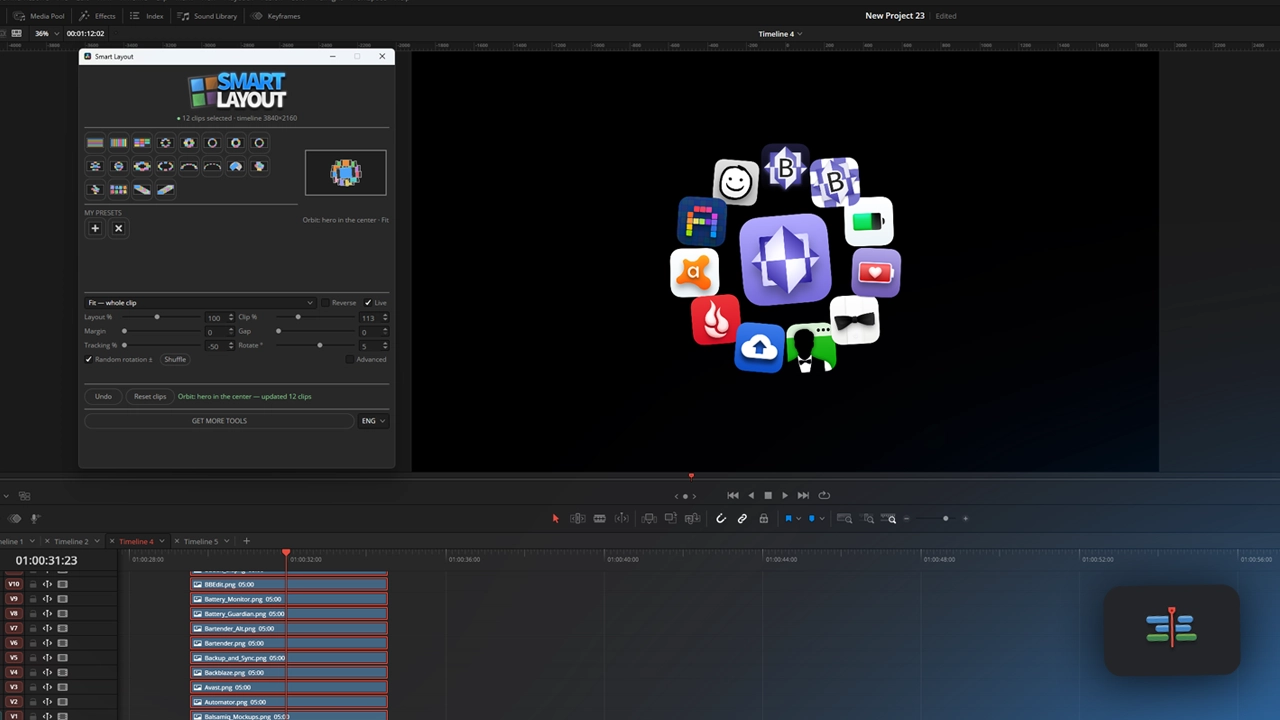
Task: Open the Effects panel
Action: [98, 16]
